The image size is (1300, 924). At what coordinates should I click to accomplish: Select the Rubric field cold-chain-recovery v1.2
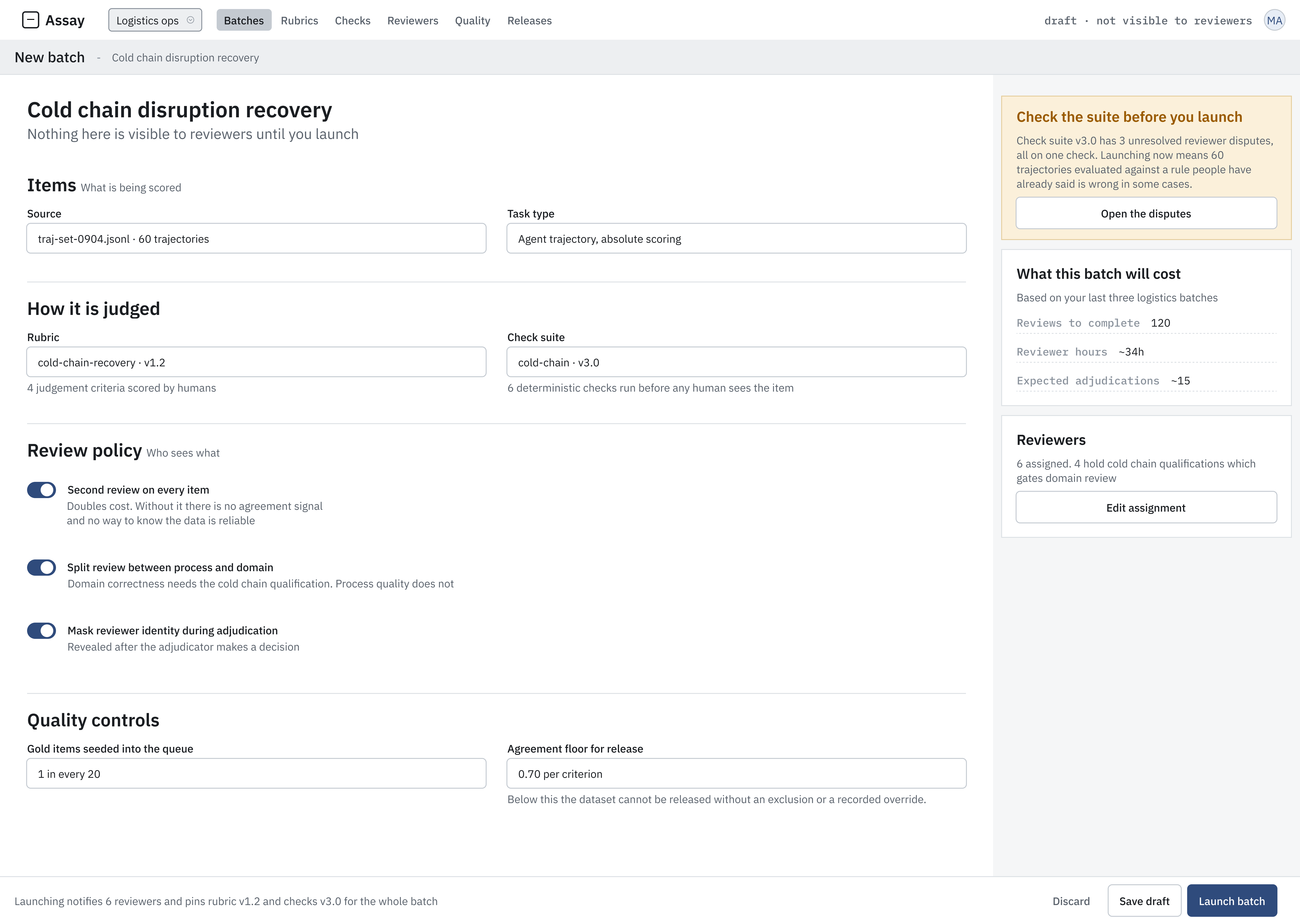click(x=256, y=362)
